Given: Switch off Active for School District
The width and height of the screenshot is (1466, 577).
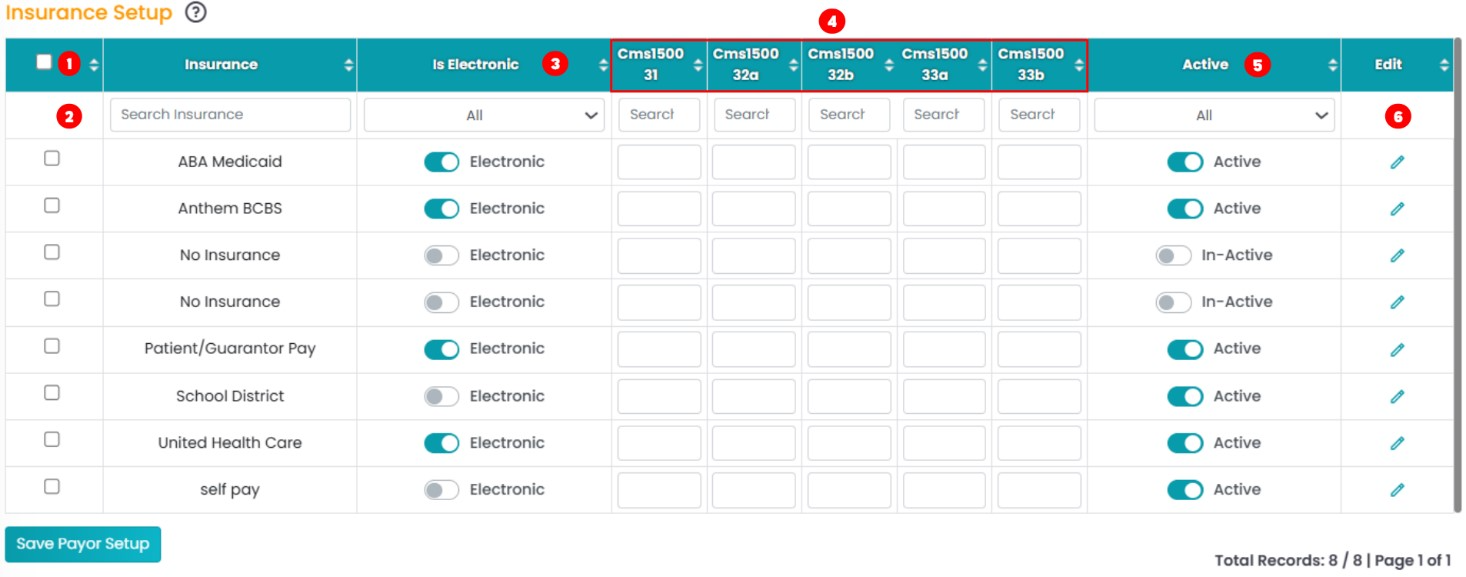Looking at the screenshot, I should coord(1185,396).
